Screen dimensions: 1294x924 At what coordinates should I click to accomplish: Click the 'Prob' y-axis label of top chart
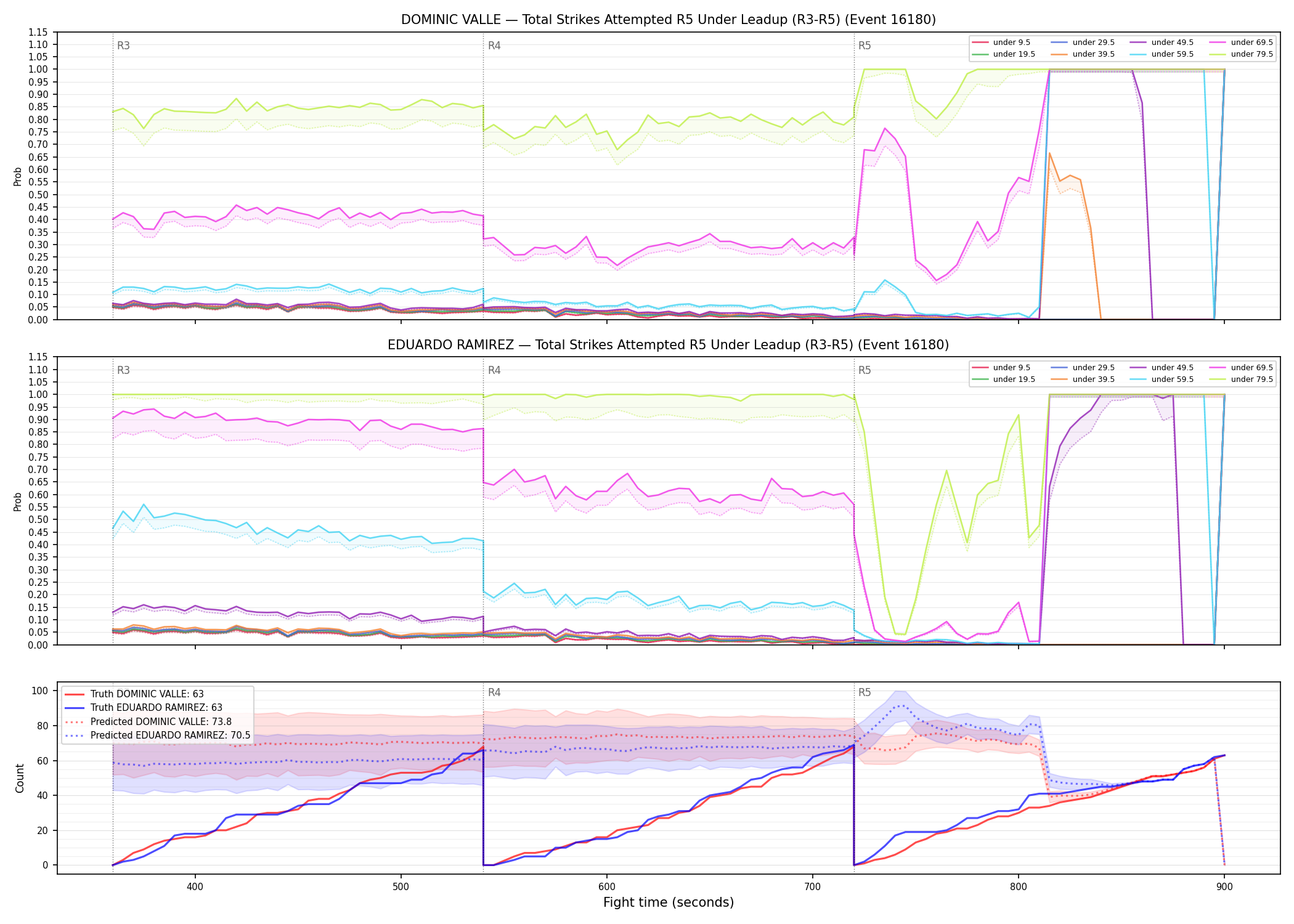18,177
